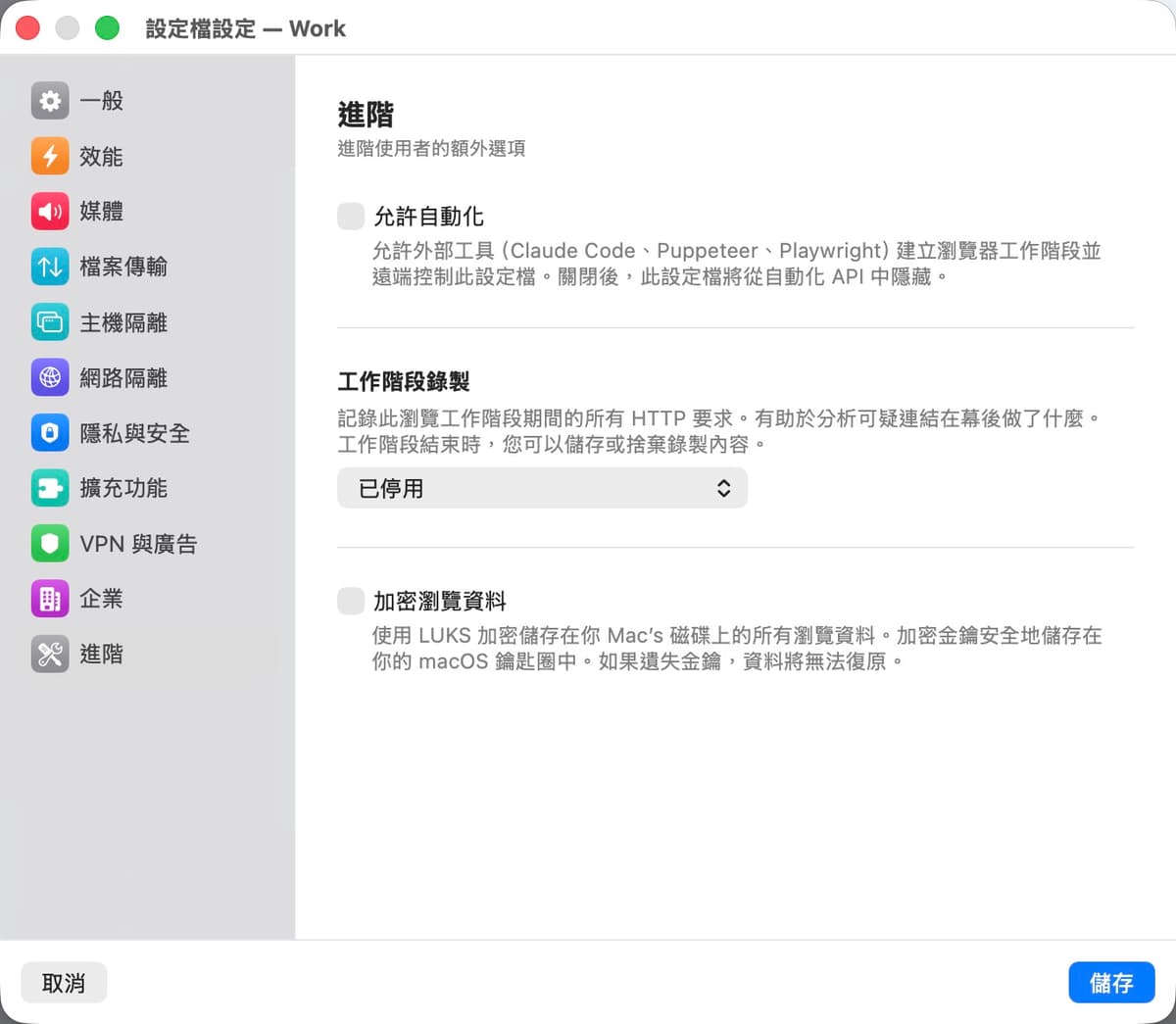
Task: Click the 工作階段錄製 heading text
Action: [404, 381]
